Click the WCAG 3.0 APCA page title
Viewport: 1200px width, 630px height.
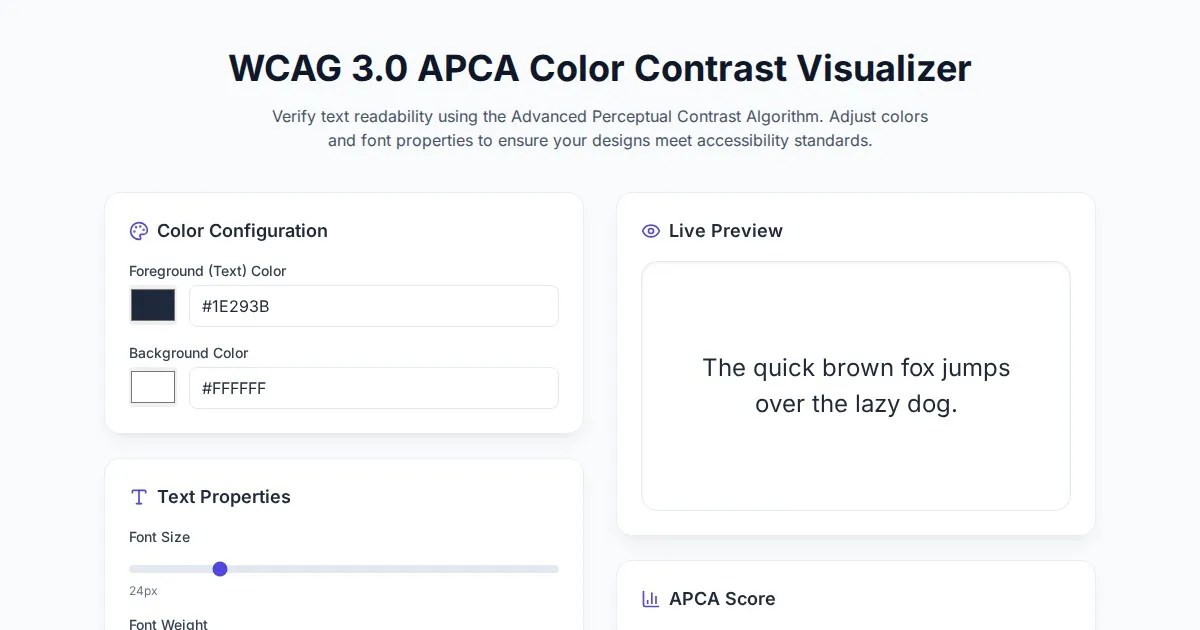click(600, 68)
